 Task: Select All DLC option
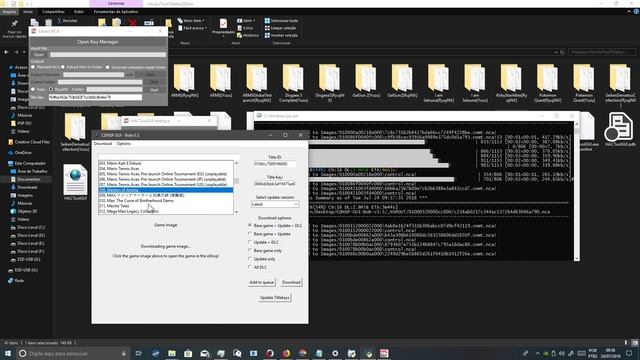(x=258, y=267)
